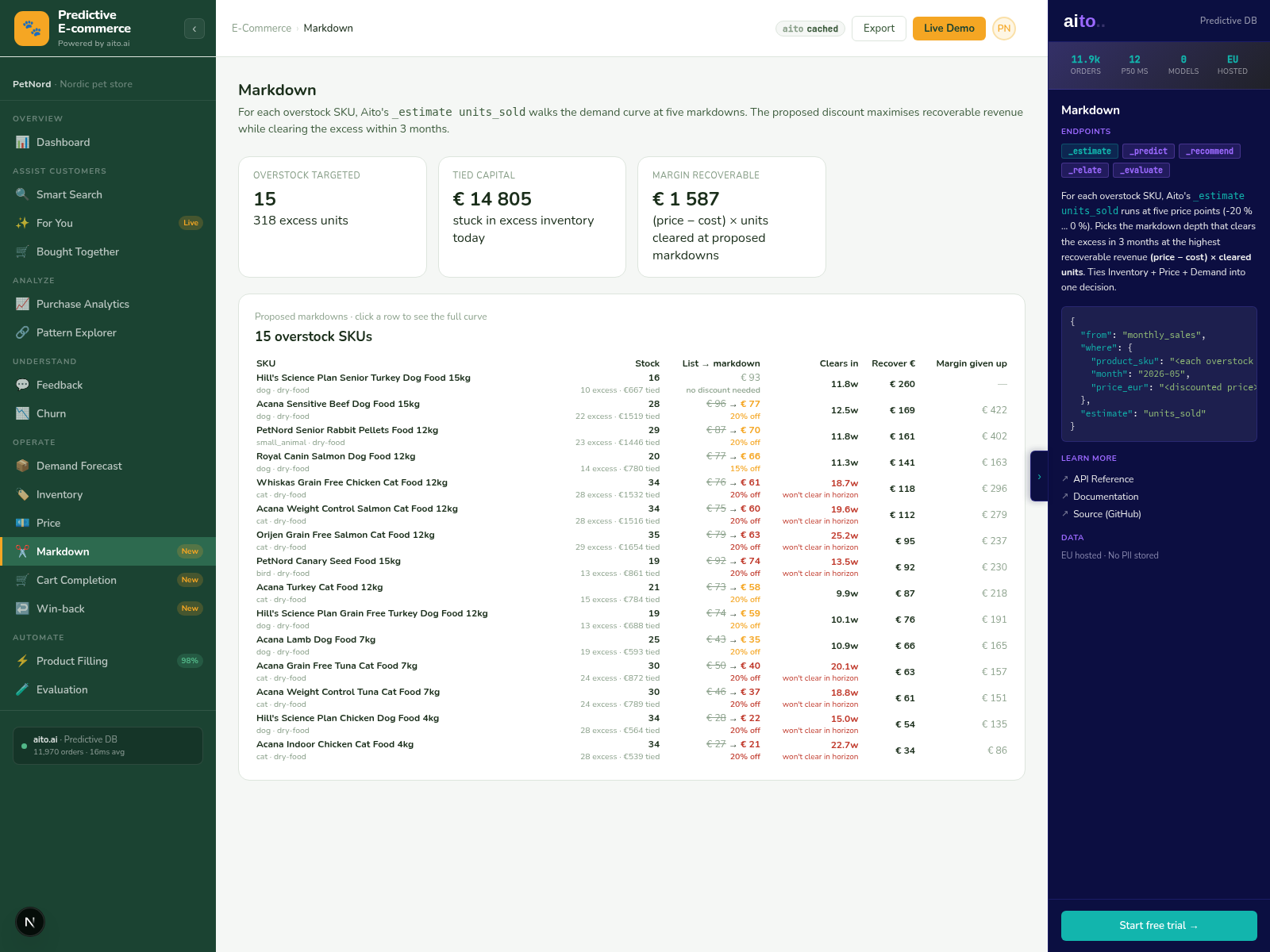Click the Clears in column header
This screenshot has height=952, width=1270.
click(x=839, y=363)
